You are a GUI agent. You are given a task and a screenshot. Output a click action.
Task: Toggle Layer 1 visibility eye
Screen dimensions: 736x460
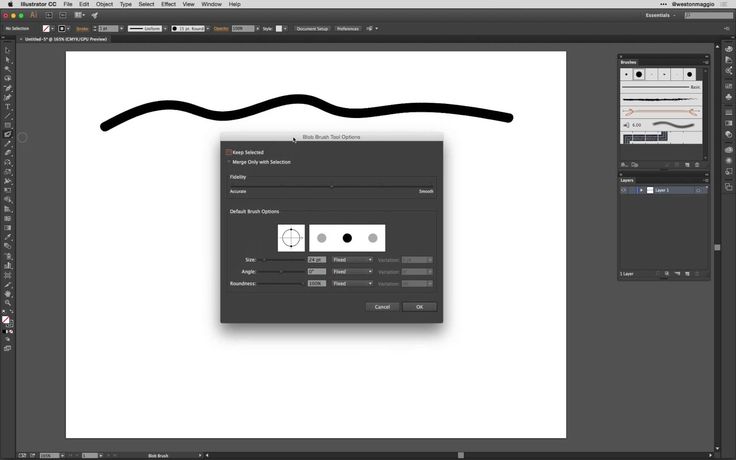tap(624, 190)
